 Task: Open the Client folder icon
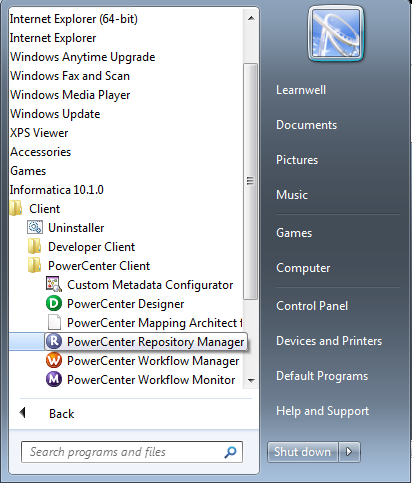pos(16,209)
